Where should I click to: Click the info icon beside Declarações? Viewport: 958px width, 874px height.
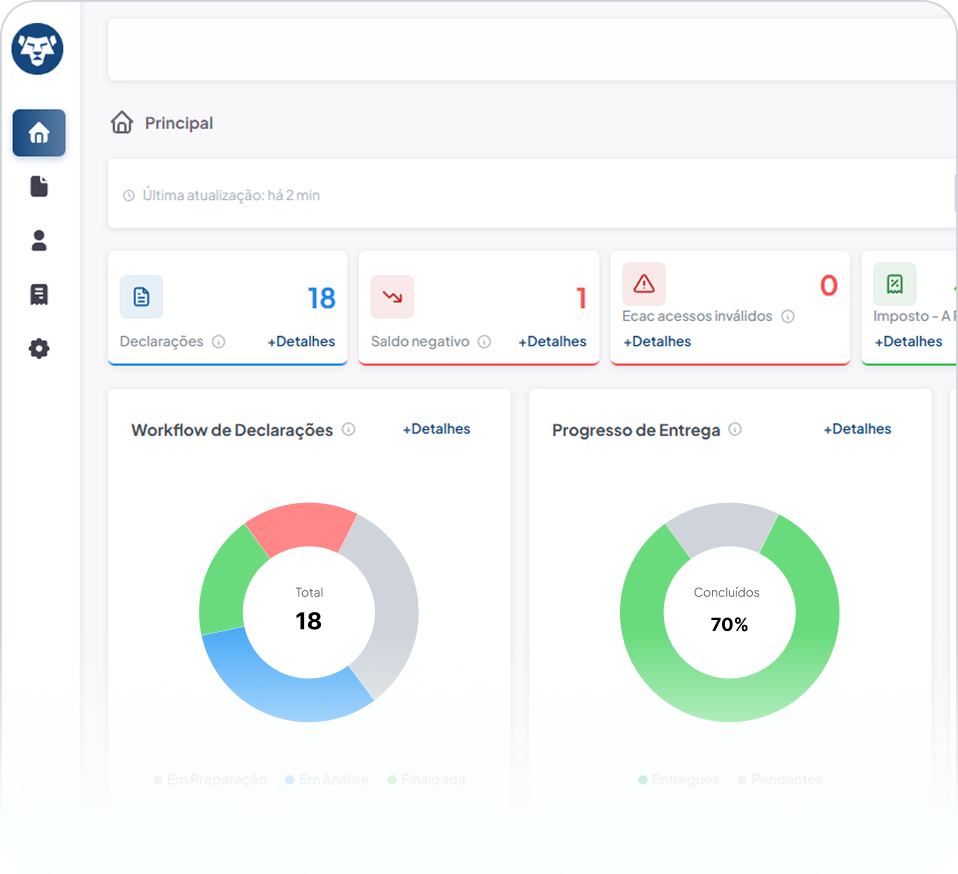(218, 342)
